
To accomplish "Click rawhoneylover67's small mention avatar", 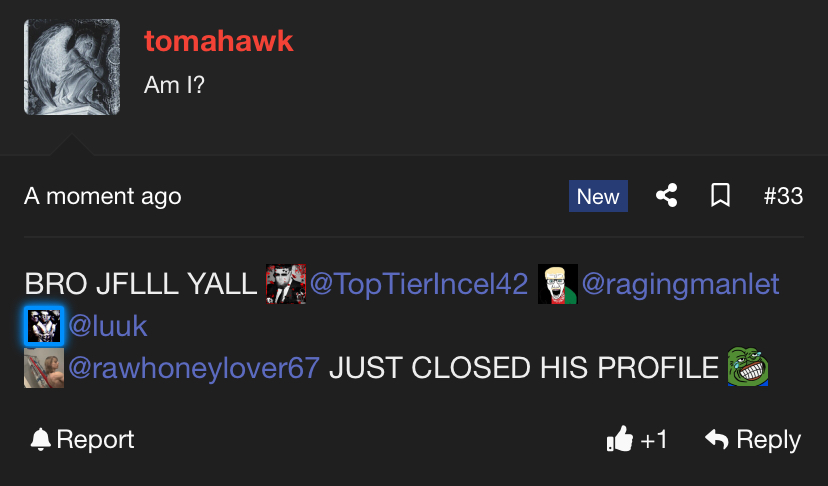I will [x=44, y=368].
